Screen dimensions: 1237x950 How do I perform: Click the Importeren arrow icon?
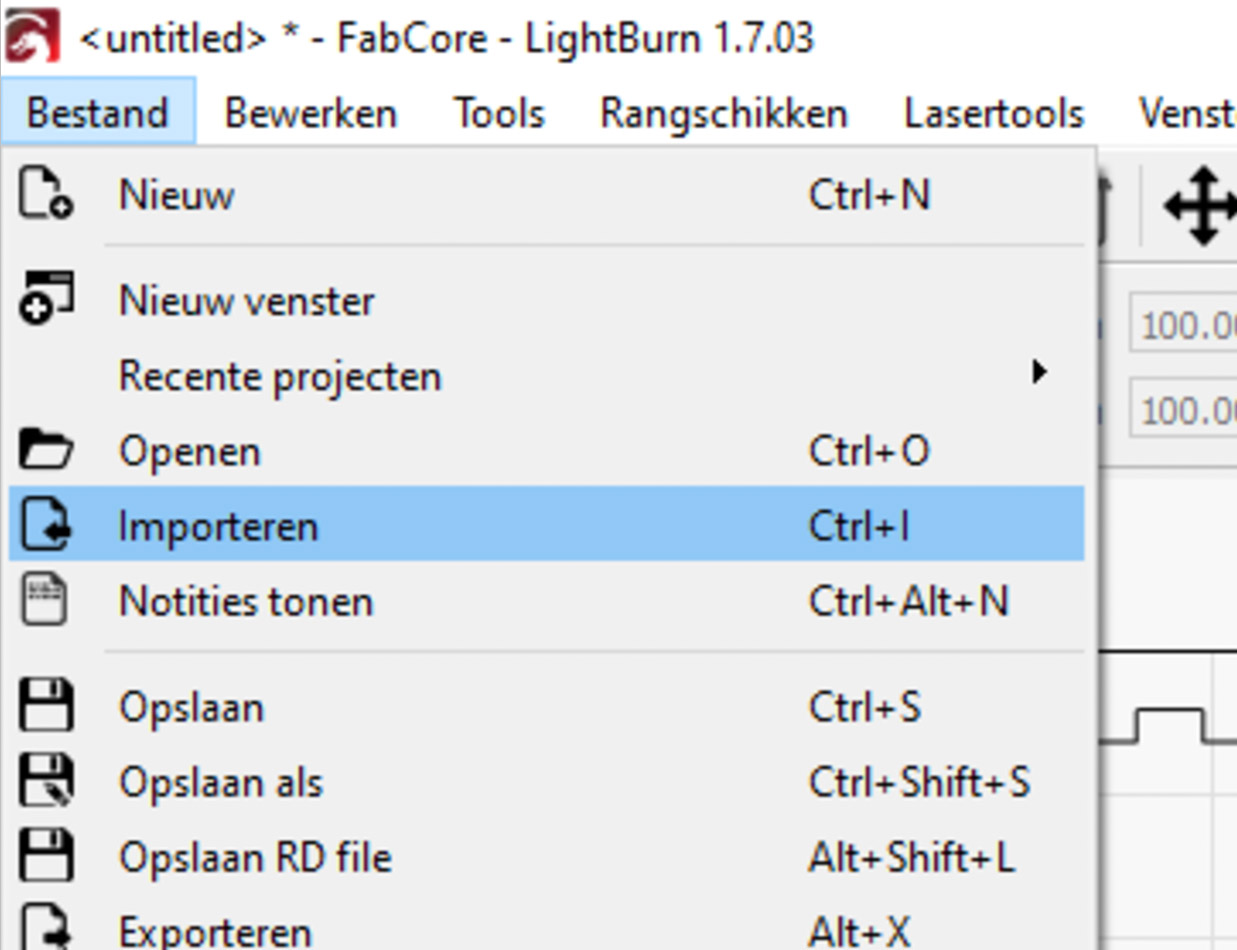click(x=46, y=526)
